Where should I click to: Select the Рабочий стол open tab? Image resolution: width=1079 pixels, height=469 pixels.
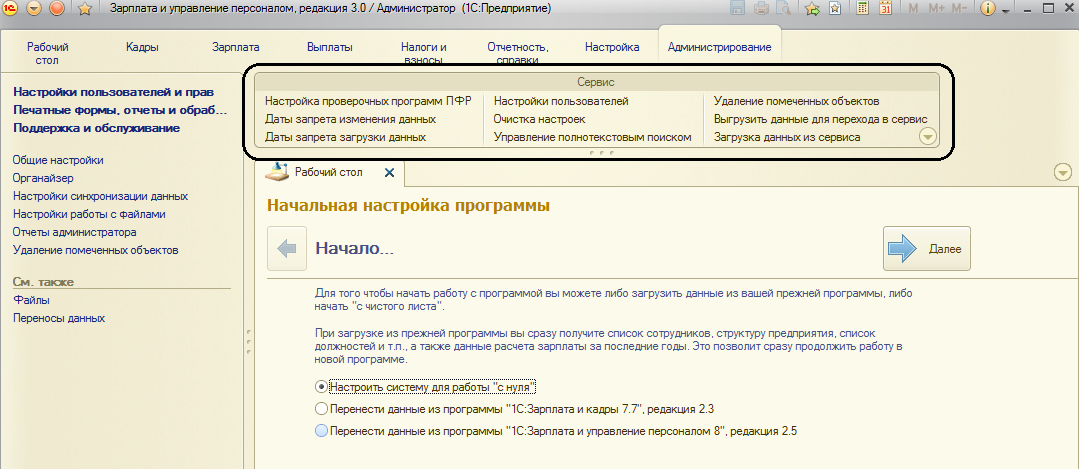(329, 173)
